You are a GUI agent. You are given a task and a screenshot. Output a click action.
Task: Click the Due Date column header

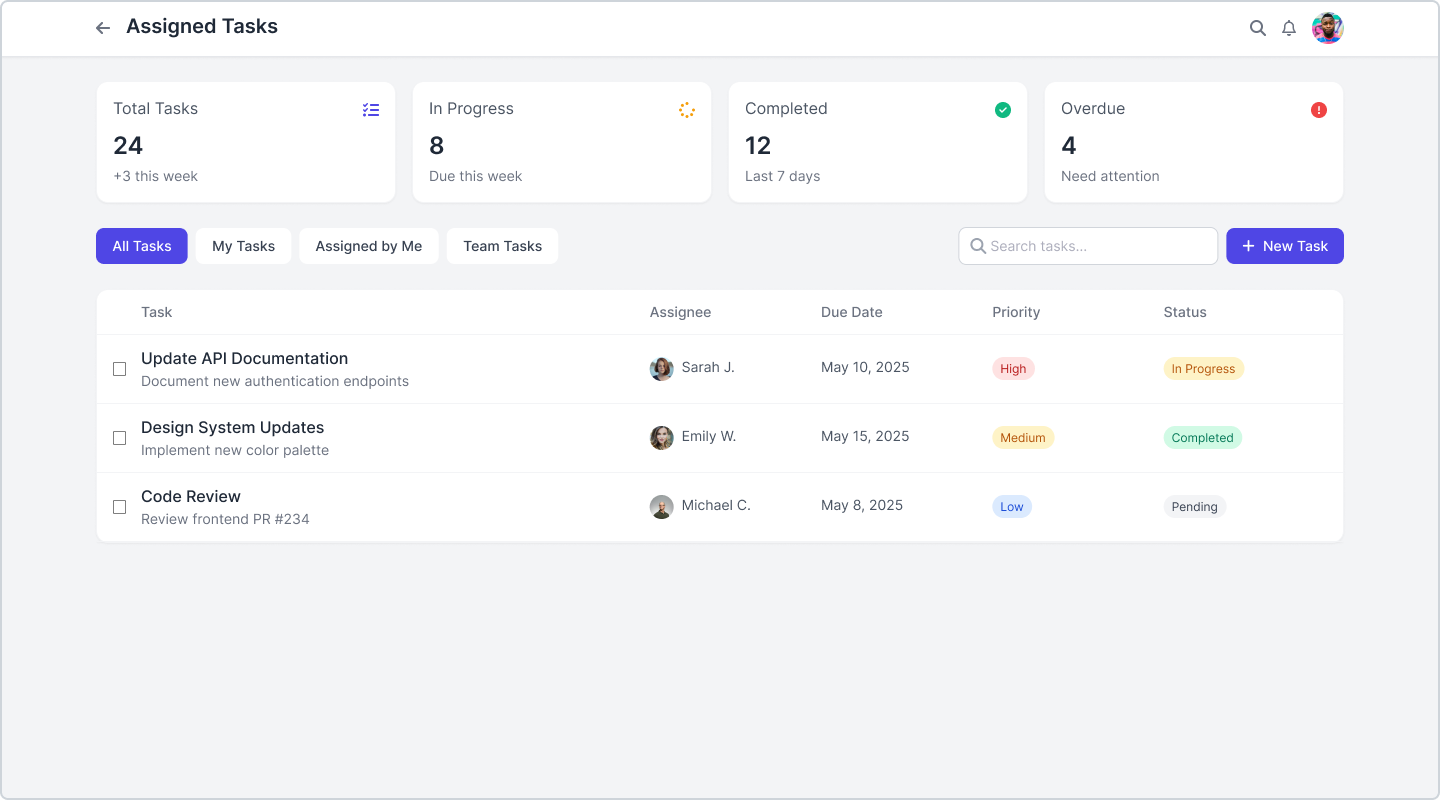(x=852, y=312)
